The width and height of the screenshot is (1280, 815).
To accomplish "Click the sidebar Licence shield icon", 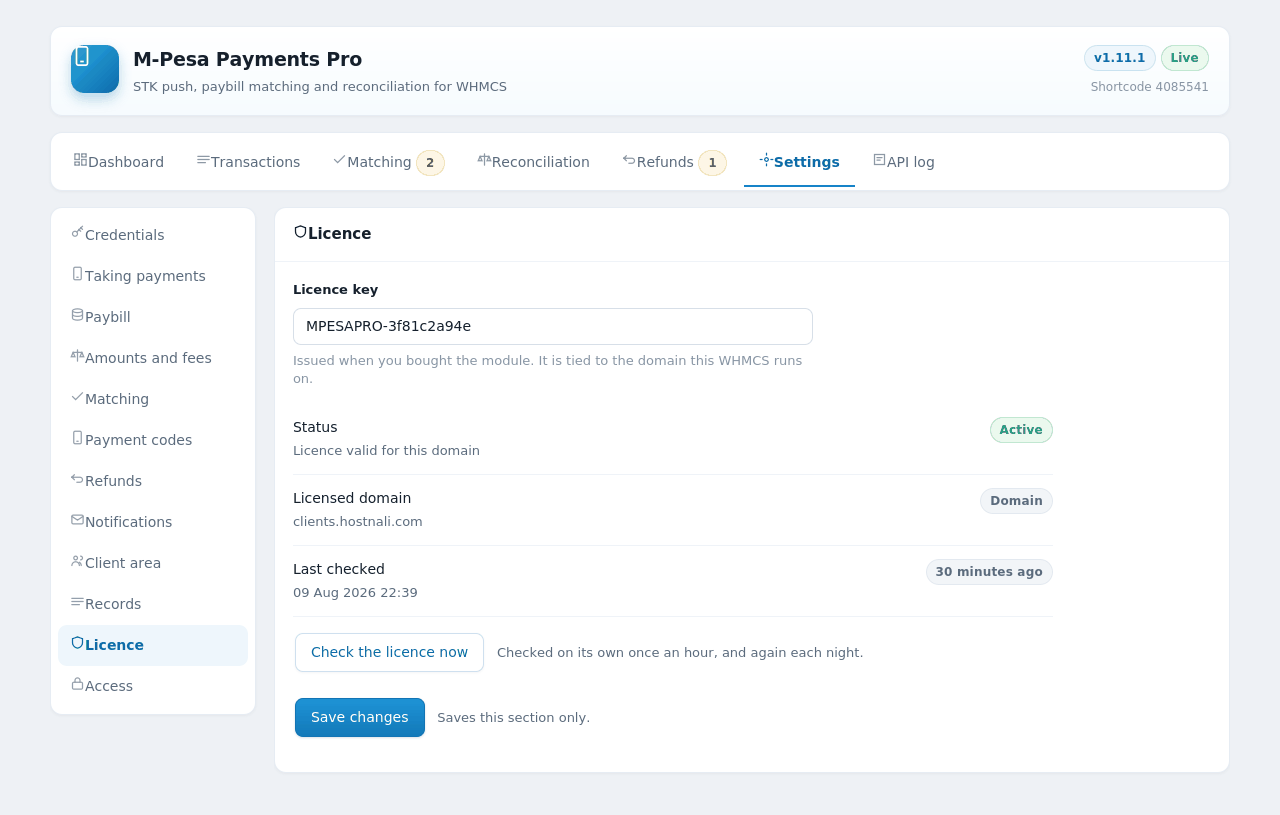I will [x=77, y=642].
